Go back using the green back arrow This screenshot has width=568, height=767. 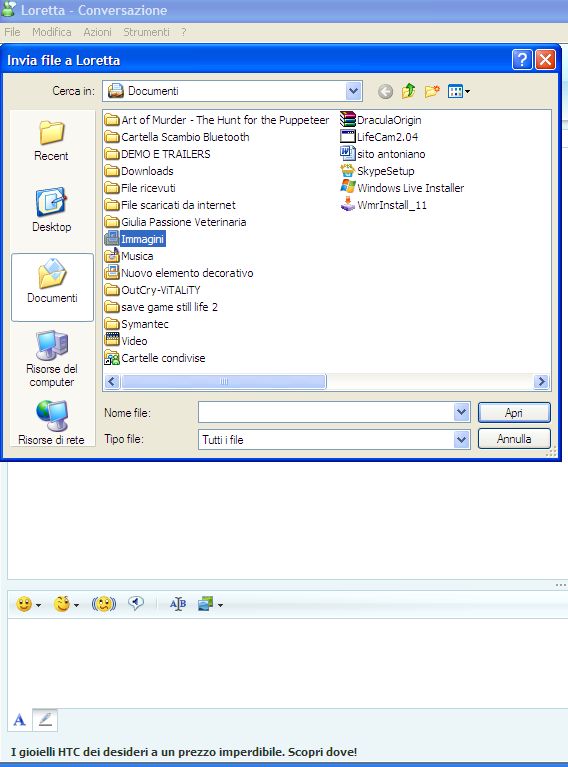(x=386, y=91)
